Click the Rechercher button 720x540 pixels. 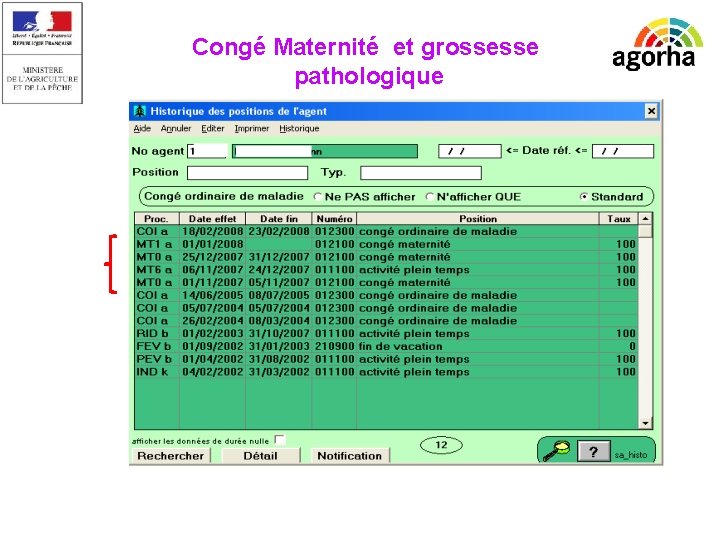click(170, 456)
